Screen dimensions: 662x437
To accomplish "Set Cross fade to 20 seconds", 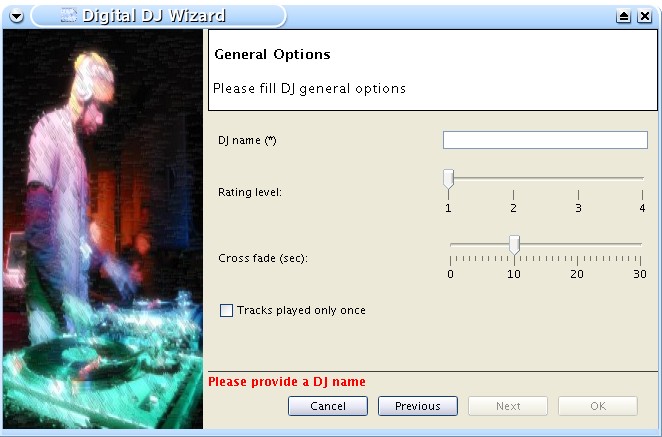I will click(577, 245).
